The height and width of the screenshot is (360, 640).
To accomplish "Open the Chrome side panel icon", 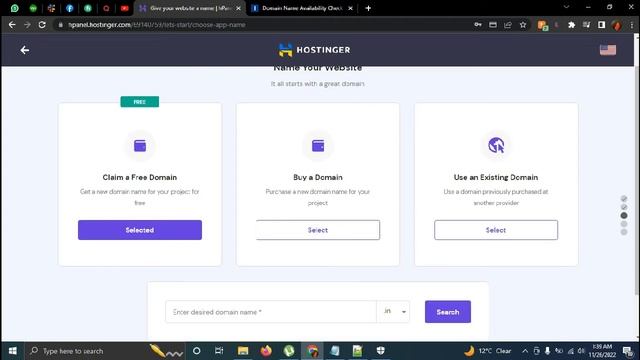I will point(601,25).
